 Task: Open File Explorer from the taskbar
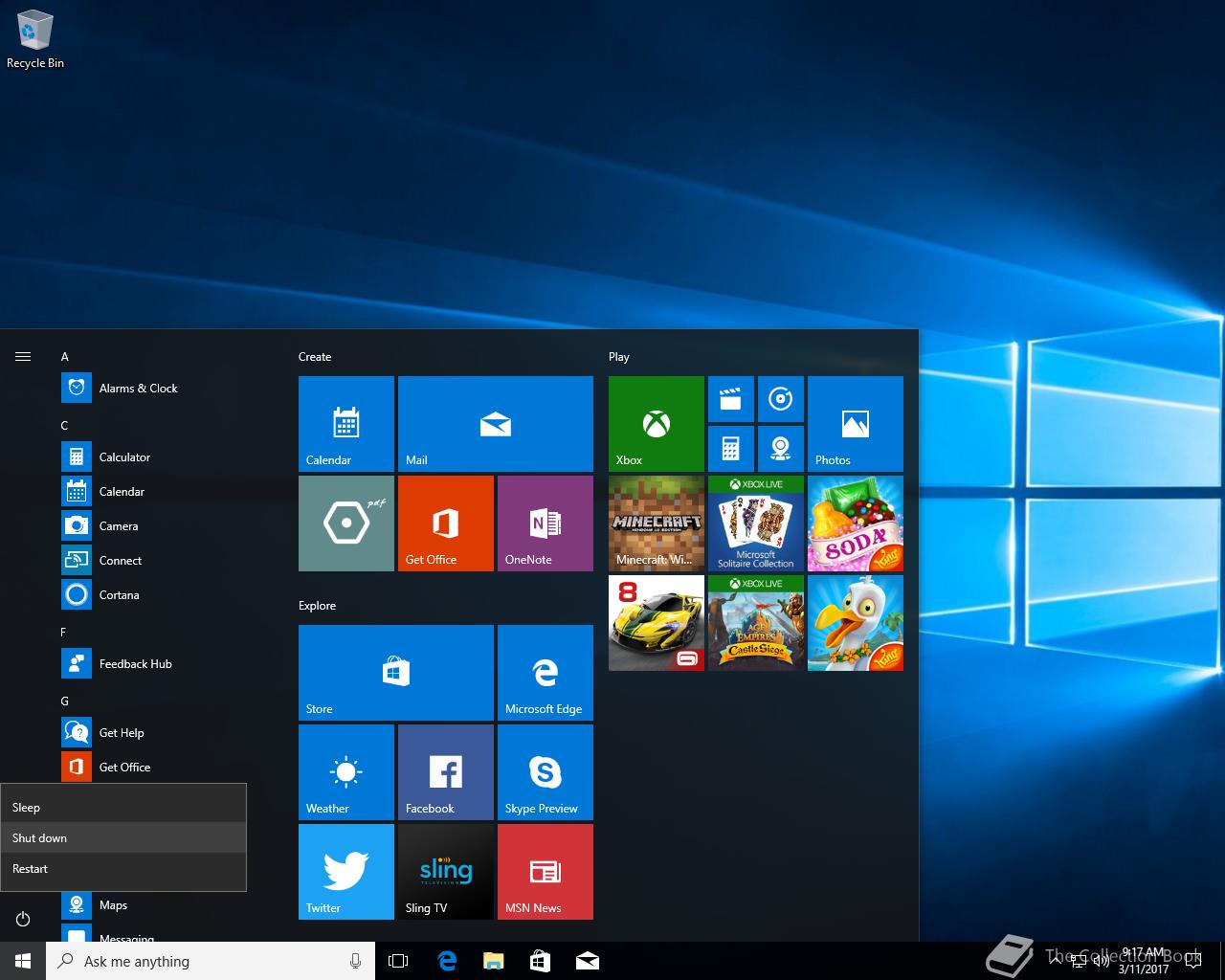493,961
